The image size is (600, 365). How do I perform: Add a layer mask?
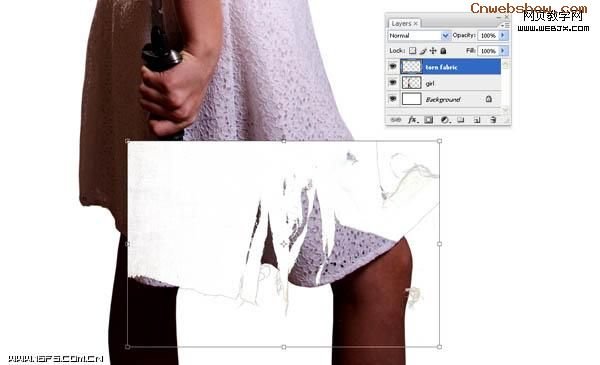[x=429, y=120]
